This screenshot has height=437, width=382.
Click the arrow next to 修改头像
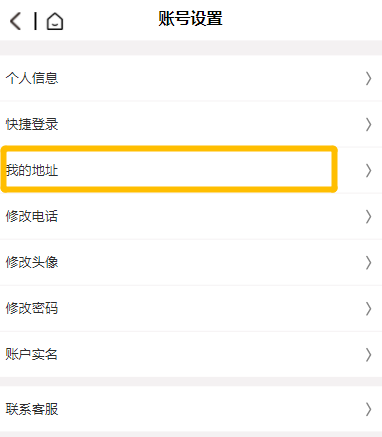tap(368, 263)
